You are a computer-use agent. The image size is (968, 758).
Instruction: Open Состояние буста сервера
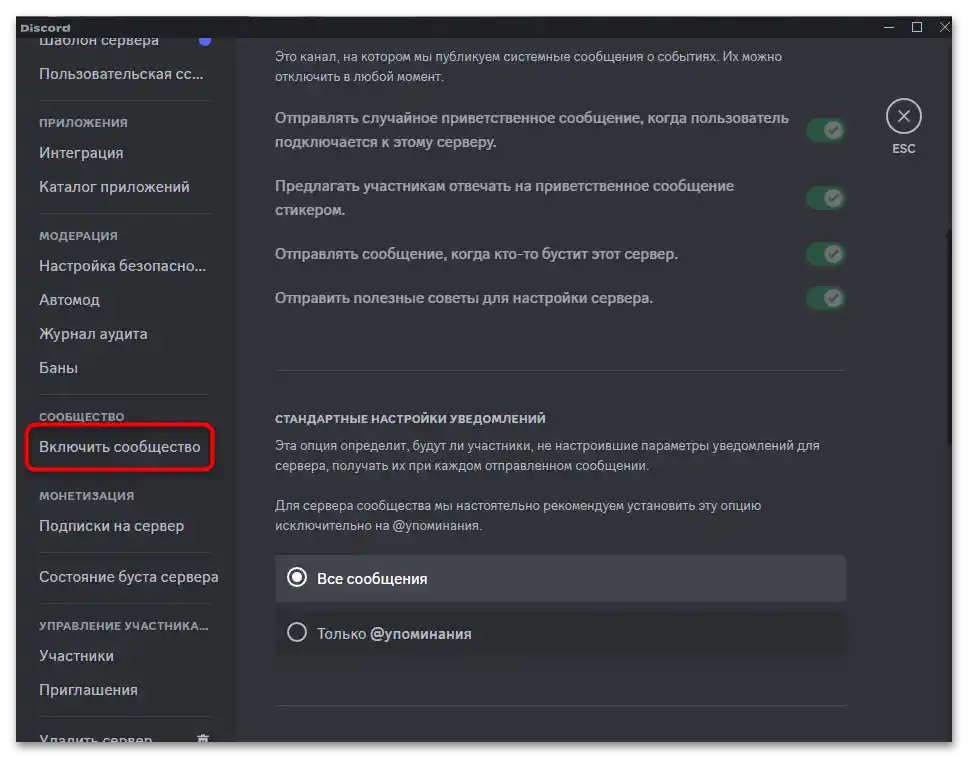(x=128, y=577)
